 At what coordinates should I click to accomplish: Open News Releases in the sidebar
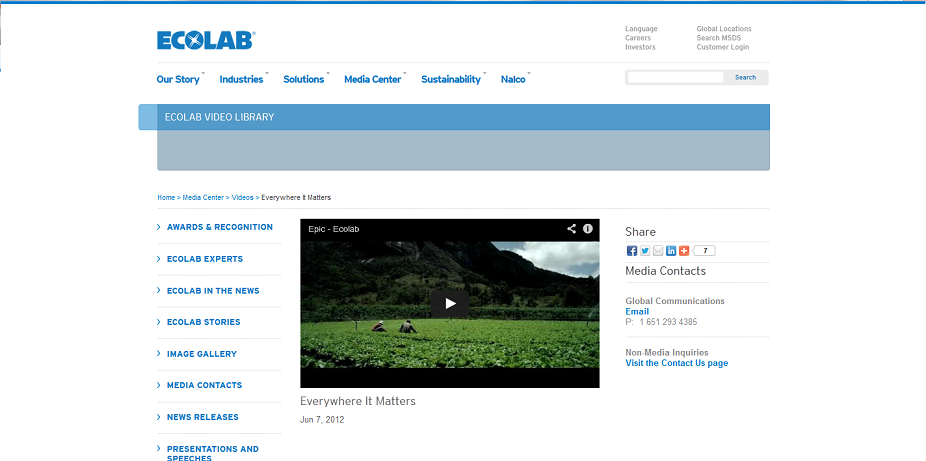click(x=203, y=417)
